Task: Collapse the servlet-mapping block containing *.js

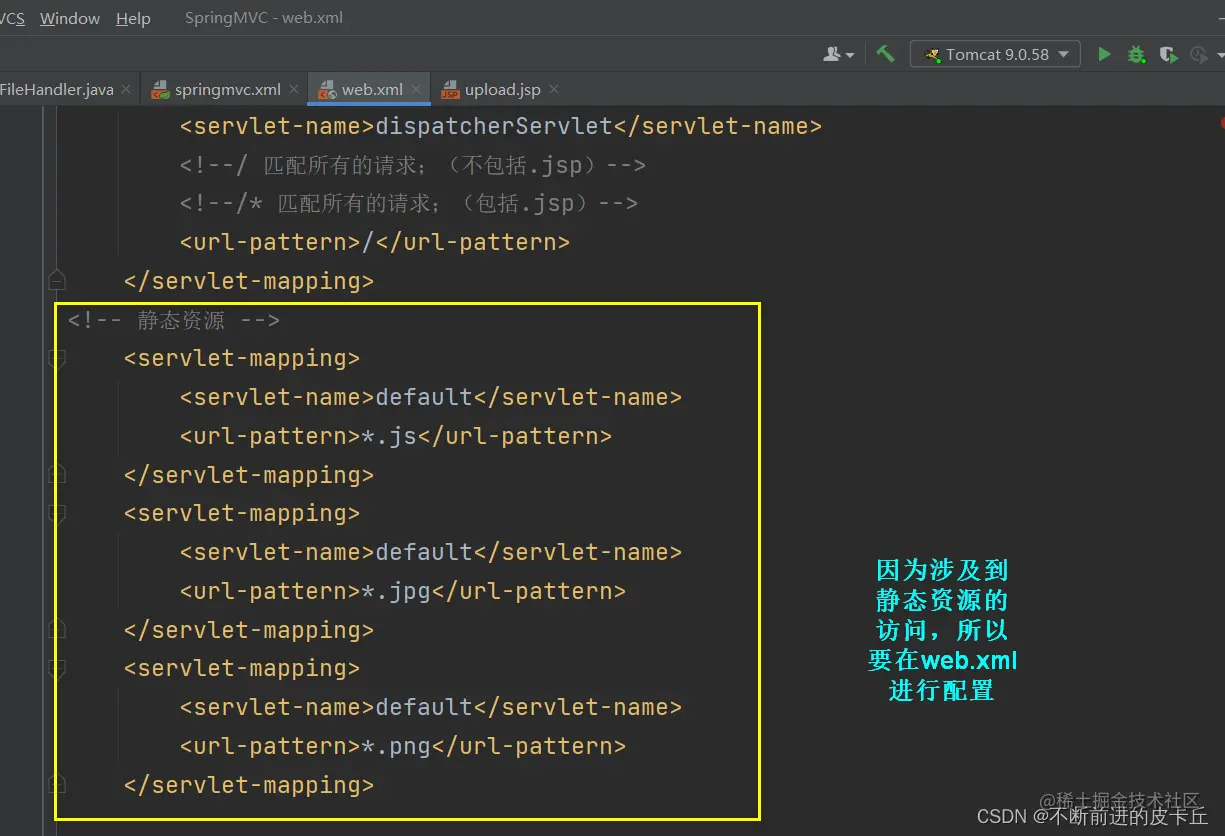Action: (57, 357)
